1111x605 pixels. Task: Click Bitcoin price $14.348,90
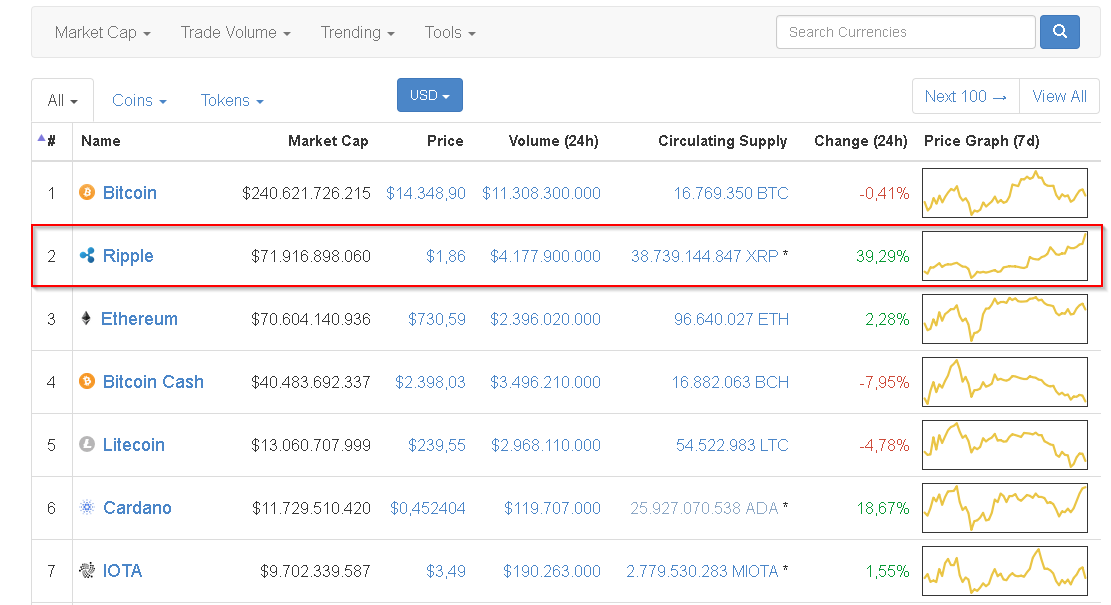[426, 193]
